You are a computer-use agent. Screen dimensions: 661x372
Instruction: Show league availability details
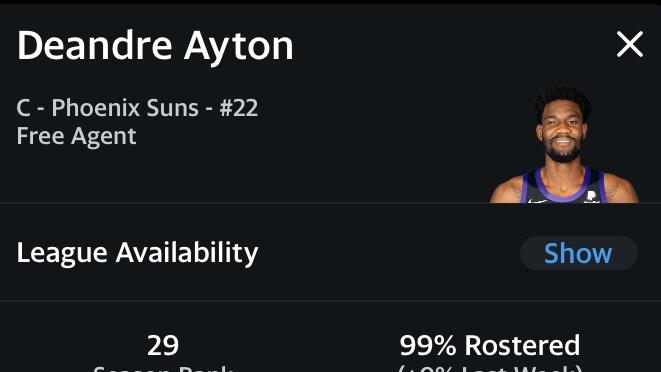point(578,253)
